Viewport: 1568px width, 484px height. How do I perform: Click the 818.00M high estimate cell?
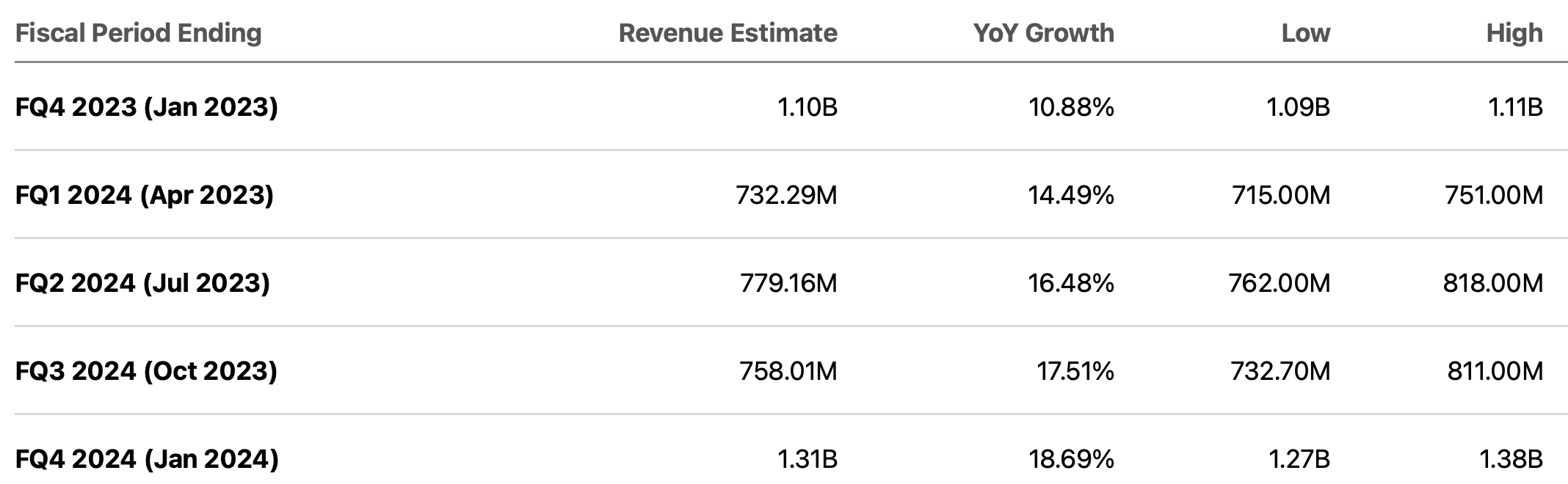click(1492, 283)
